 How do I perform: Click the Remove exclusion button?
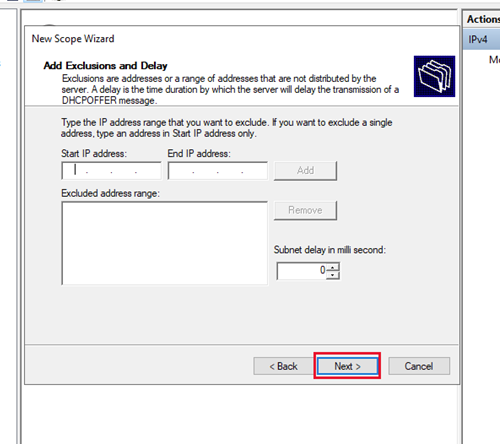[x=305, y=210]
